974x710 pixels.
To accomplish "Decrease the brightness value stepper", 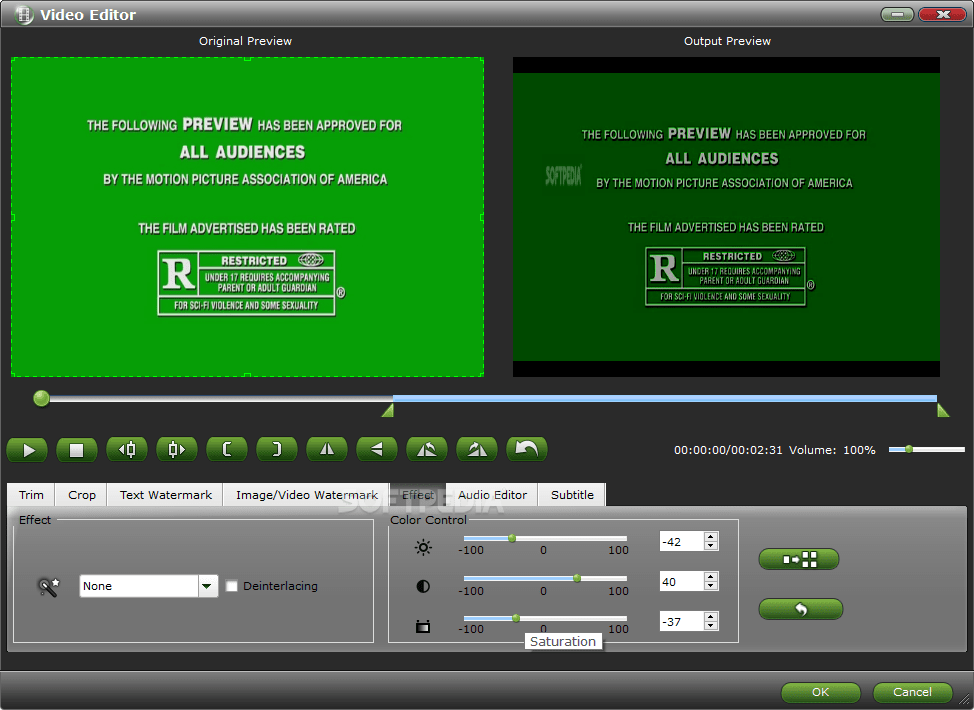I will [711, 546].
